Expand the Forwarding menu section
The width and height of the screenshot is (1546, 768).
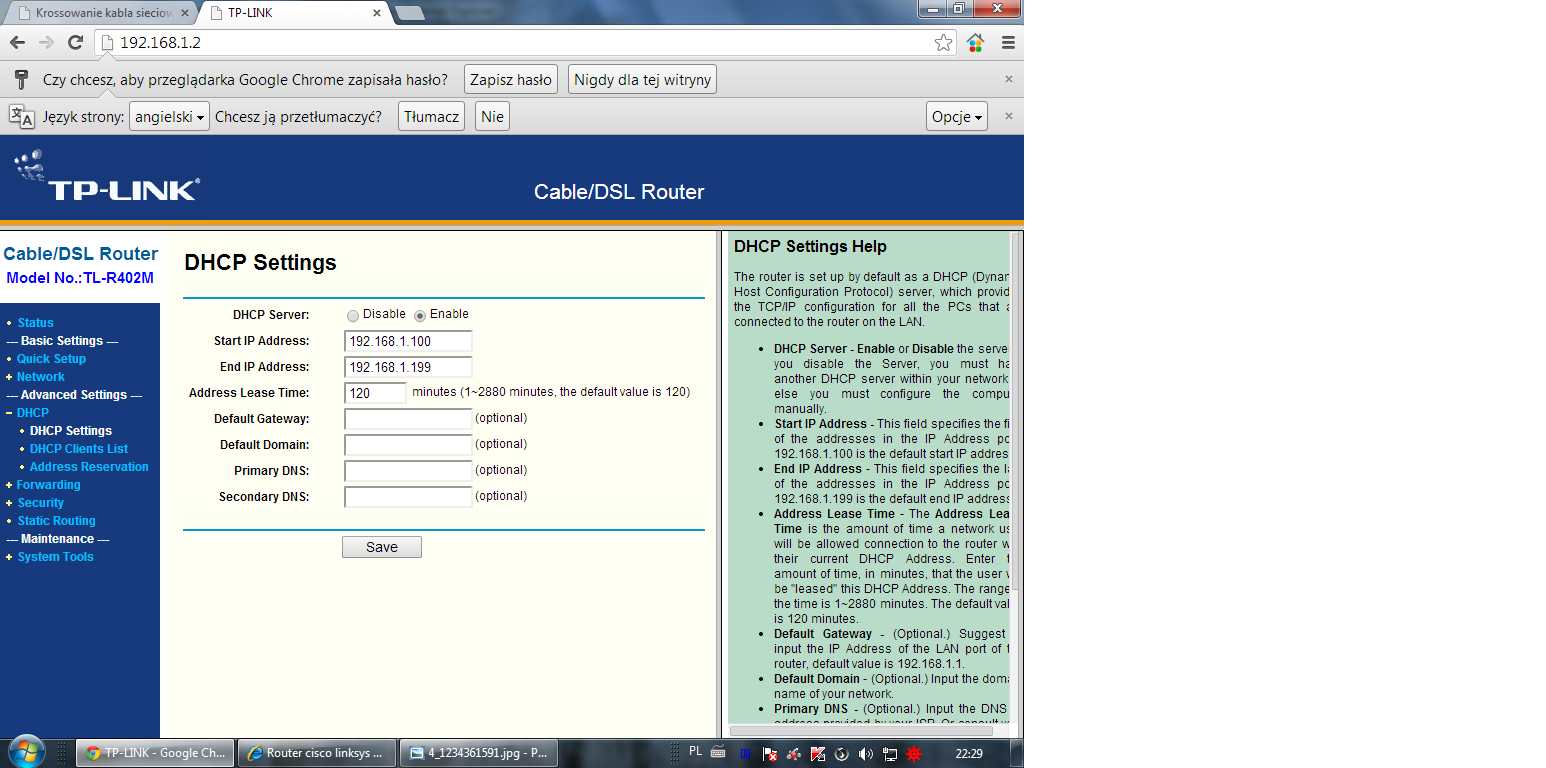[48, 485]
